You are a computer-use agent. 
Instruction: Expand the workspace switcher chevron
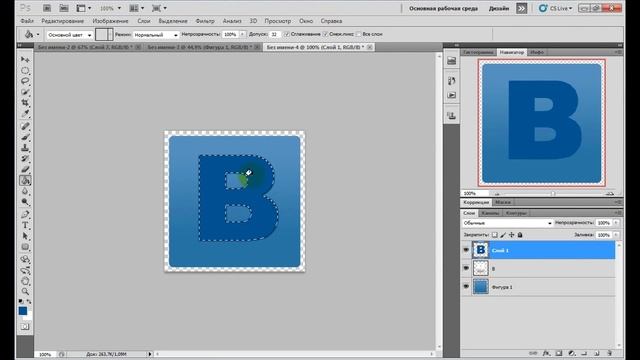pyautogui.click(x=522, y=8)
